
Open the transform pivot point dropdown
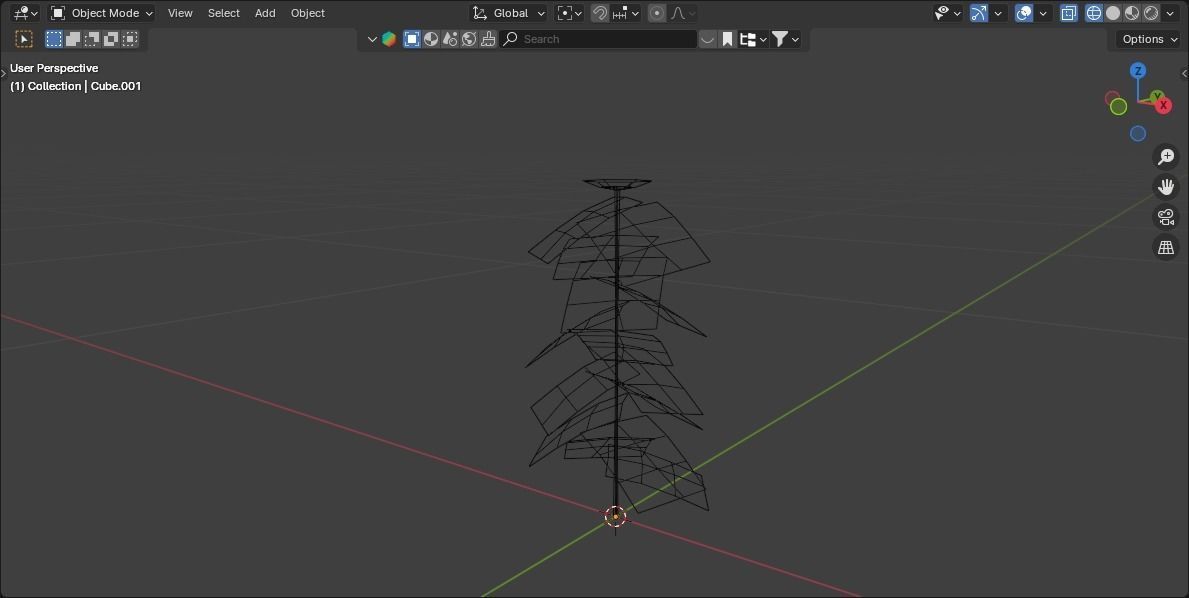569,13
